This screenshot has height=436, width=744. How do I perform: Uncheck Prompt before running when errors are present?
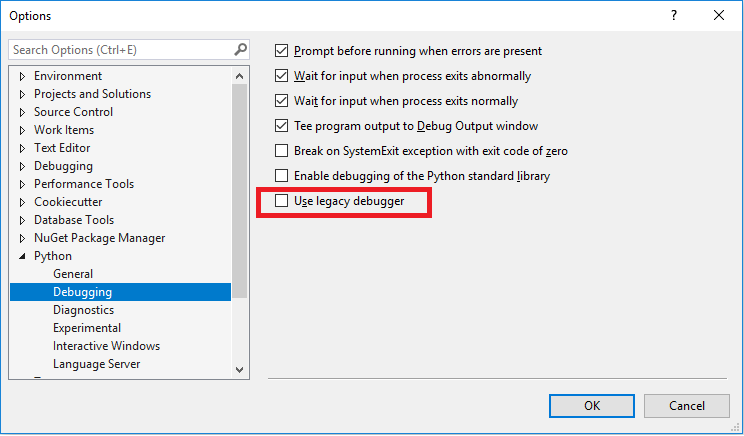tap(281, 50)
